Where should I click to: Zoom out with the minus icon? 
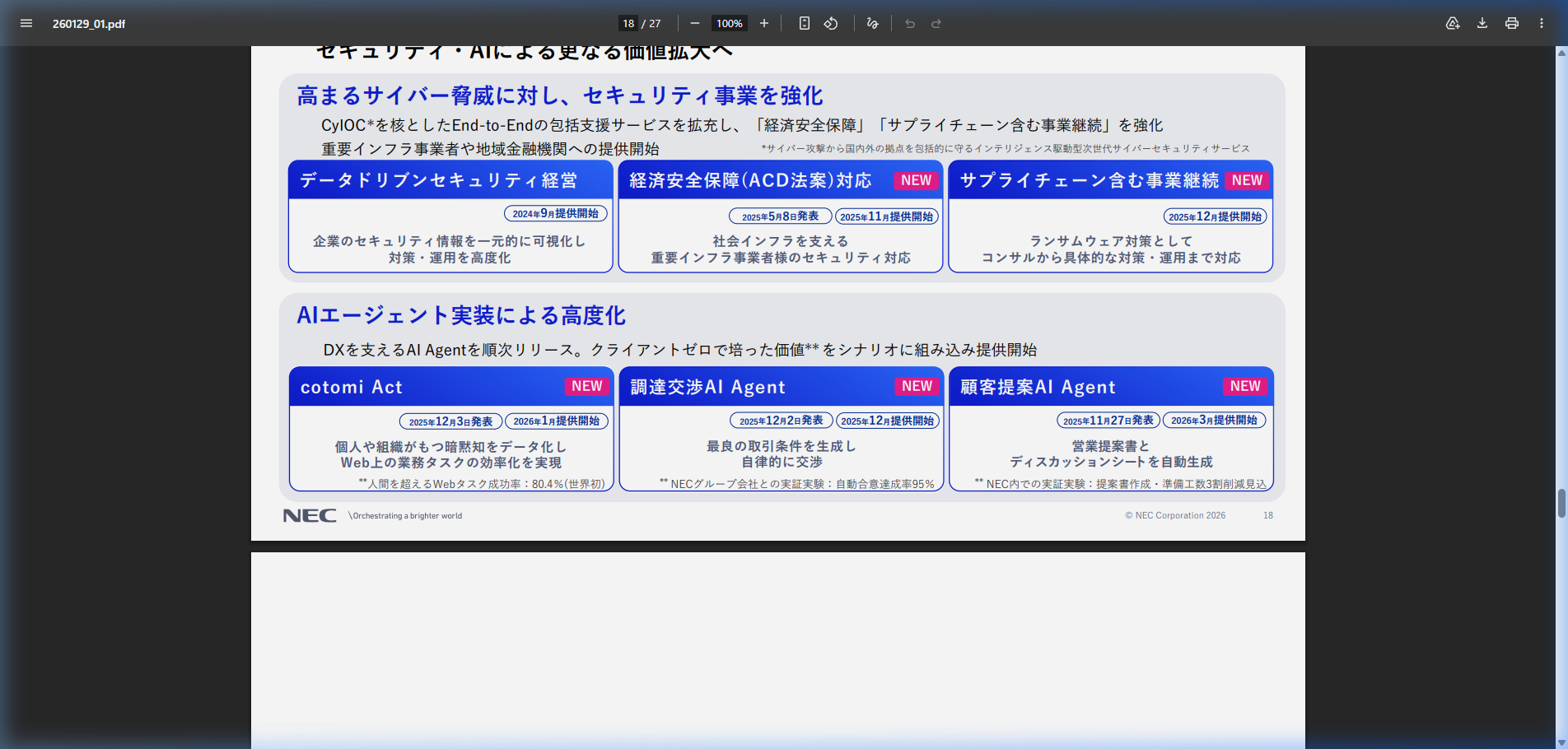click(696, 23)
